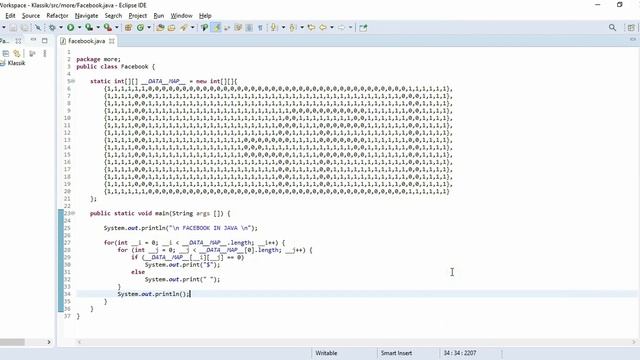Open Search dropdown arrow
Screen dimensions: 640x360
[193, 28]
